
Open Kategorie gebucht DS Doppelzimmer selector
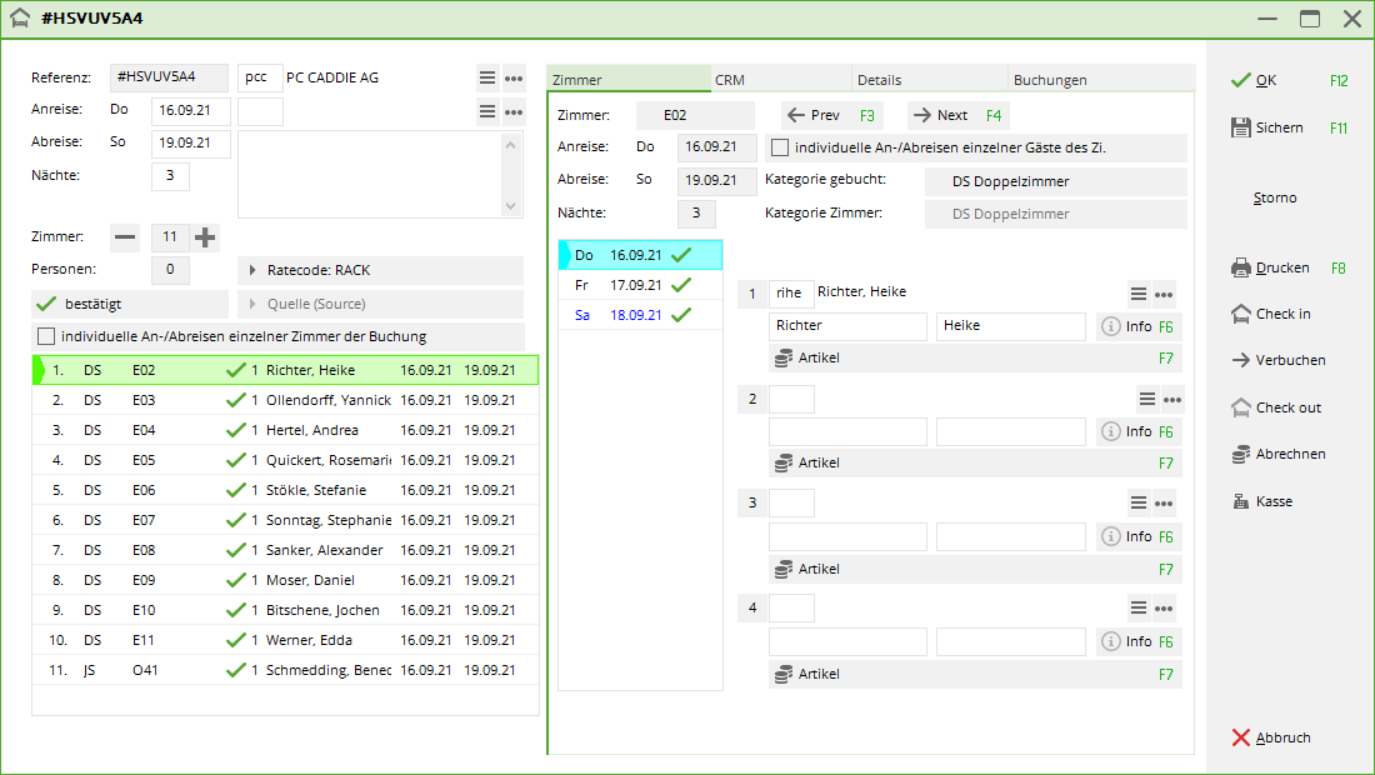[x=1054, y=182]
